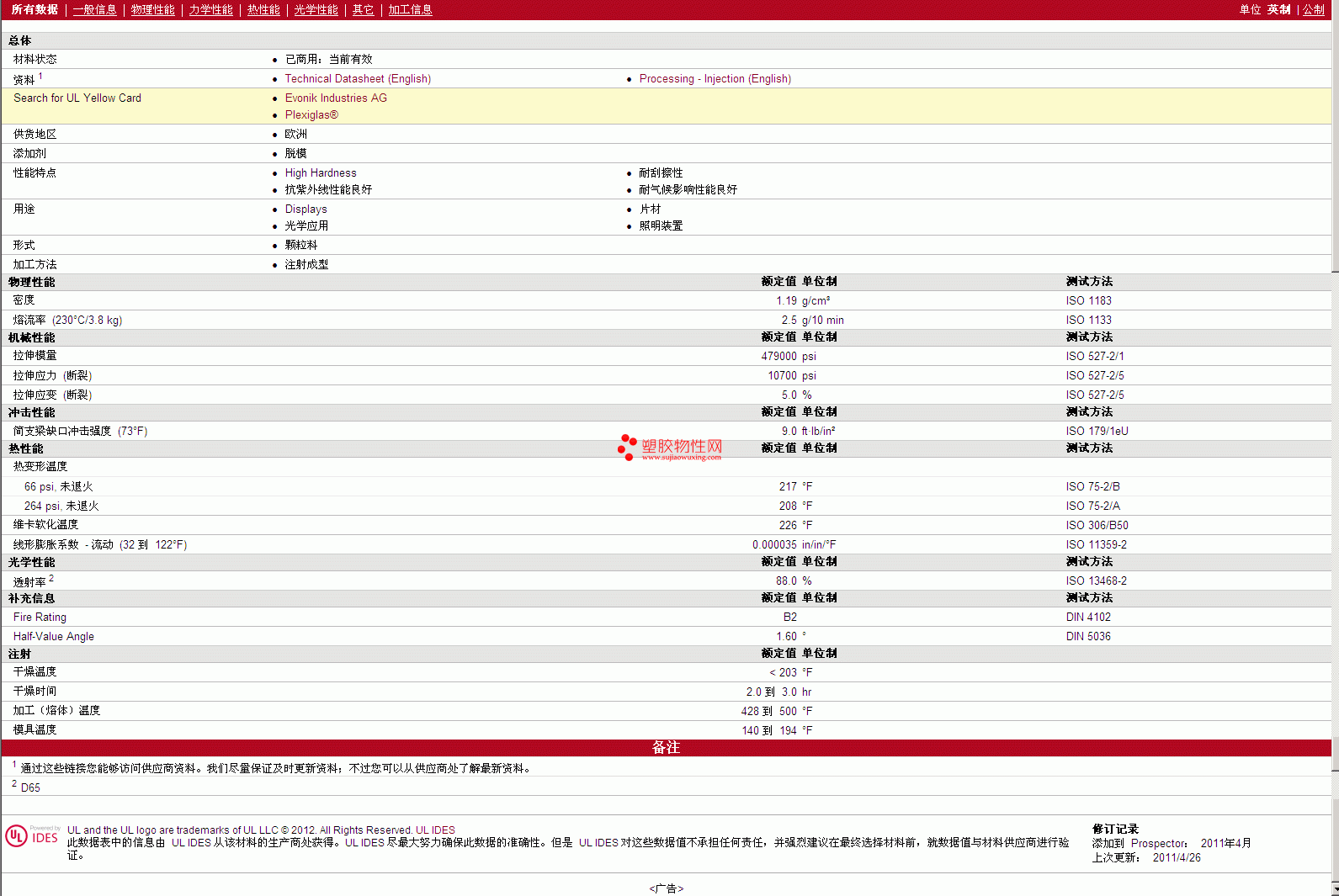Open Processing - Injection (English) link
Image resolution: width=1339 pixels, height=896 pixels.
(x=715, y=78)
